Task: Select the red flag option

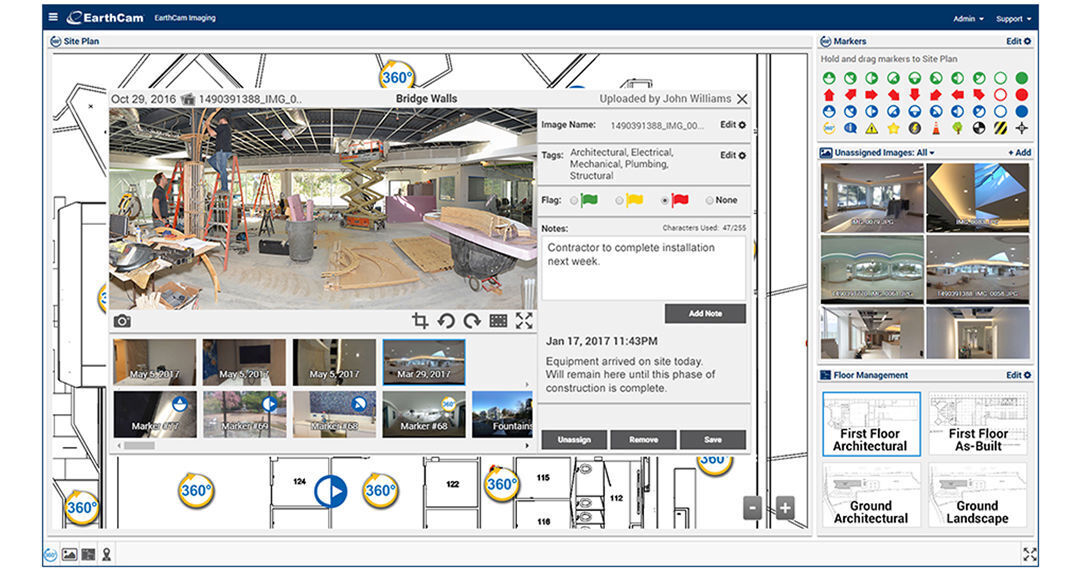Action: pyautogui.click(x=665, y=201)
